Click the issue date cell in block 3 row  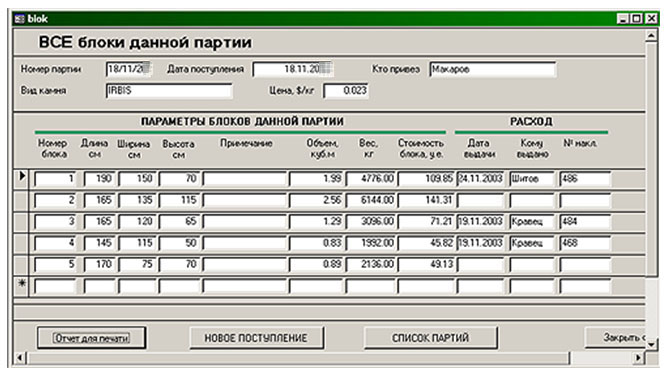click(x=481, y=222)
